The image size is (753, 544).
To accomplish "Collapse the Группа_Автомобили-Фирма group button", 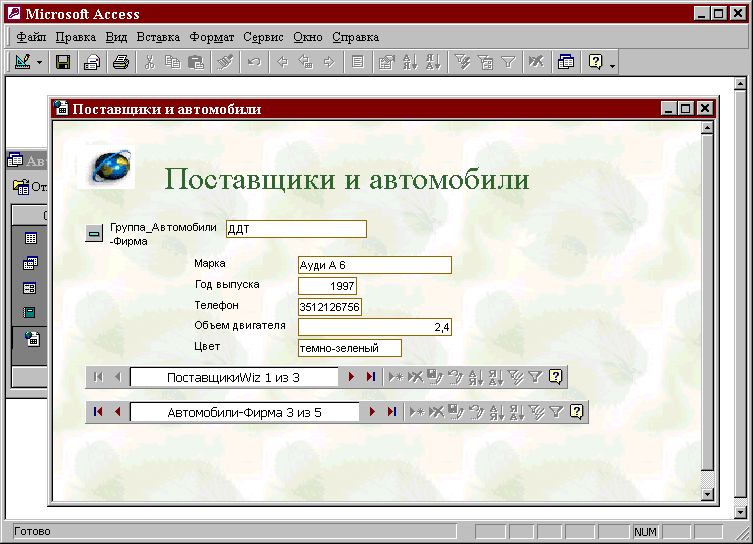I will [94, 234].
